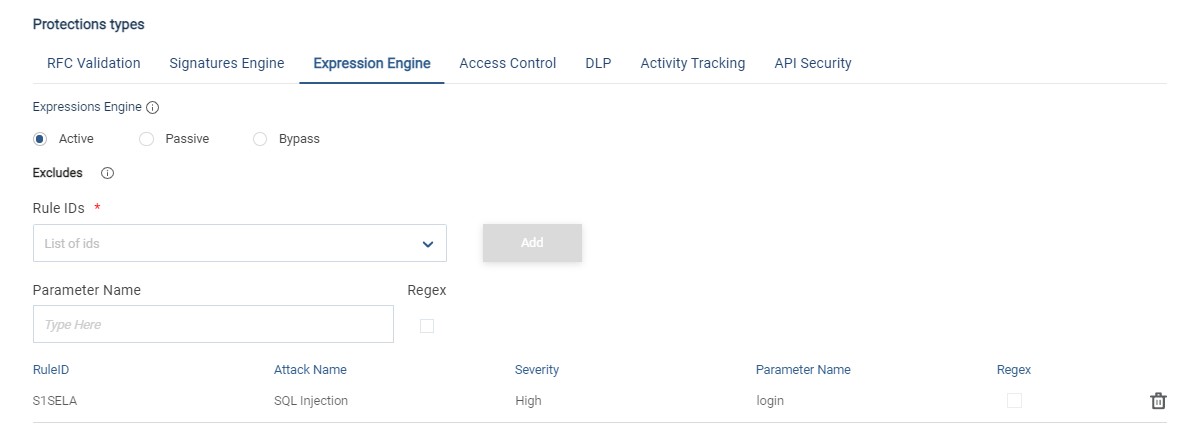The width and height of the screenshot is (1195, 434).
Task: Click the Attack Name column header
Action: (310, 370)
